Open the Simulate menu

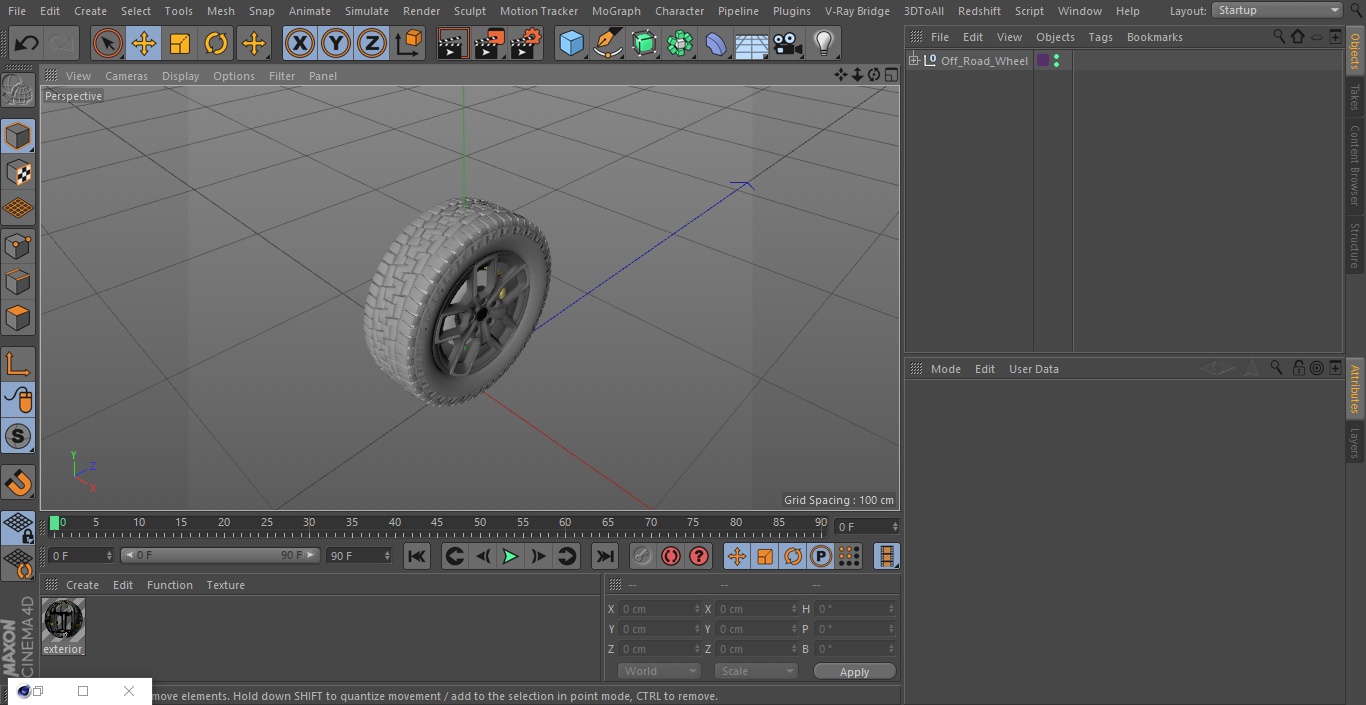click(367, 11)
